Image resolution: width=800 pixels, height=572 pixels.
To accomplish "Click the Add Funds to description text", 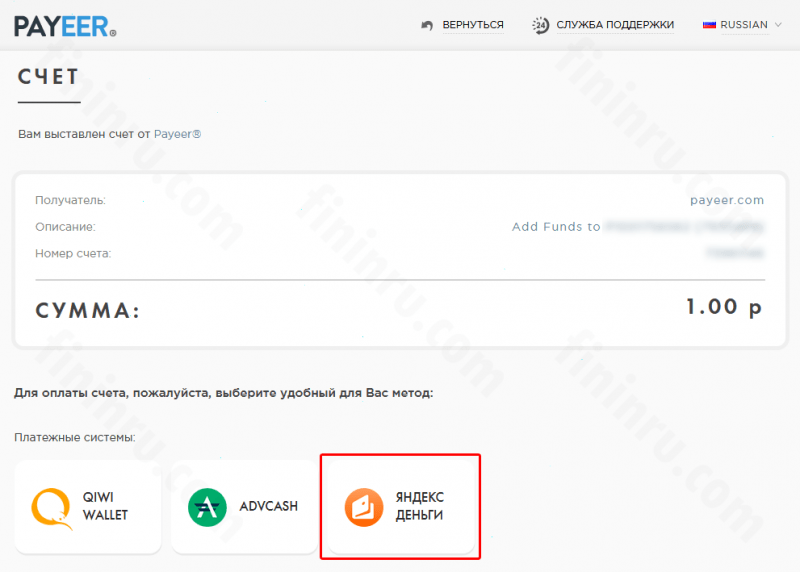I will pos(556,227).
